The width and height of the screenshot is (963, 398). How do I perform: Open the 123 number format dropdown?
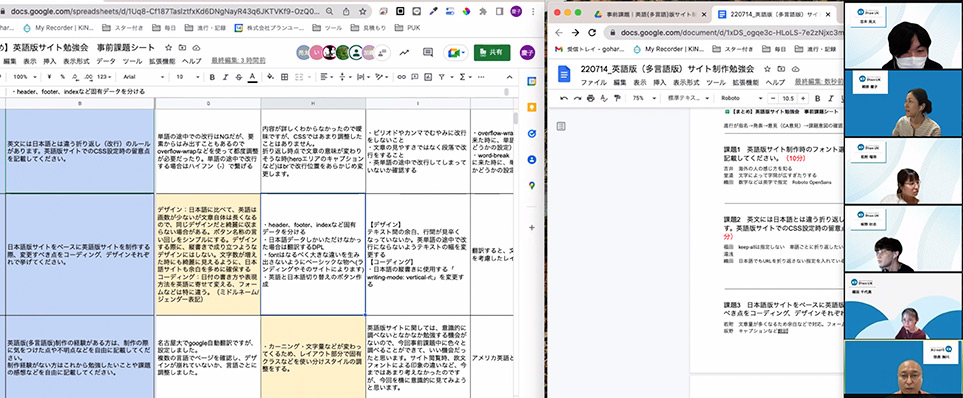click(x=105, y=77)
